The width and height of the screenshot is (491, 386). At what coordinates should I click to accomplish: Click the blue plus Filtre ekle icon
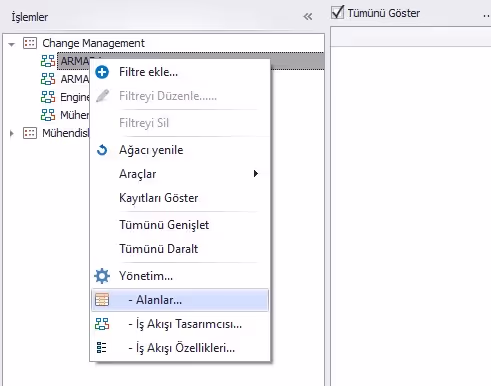[102, 72]
